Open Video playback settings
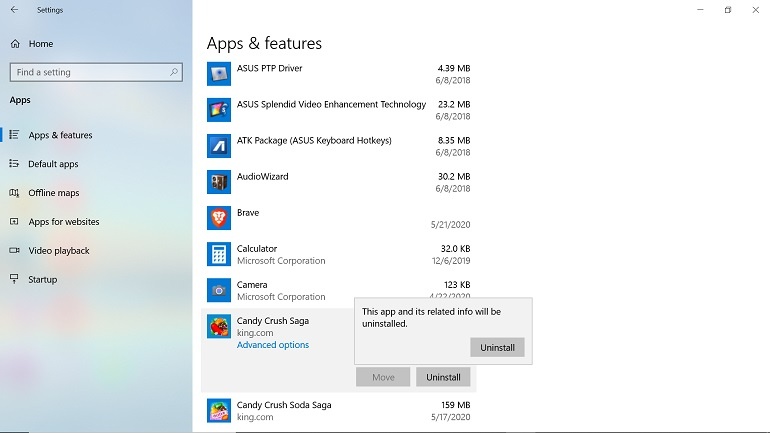 pyautogui.click(x=58, y=251)
